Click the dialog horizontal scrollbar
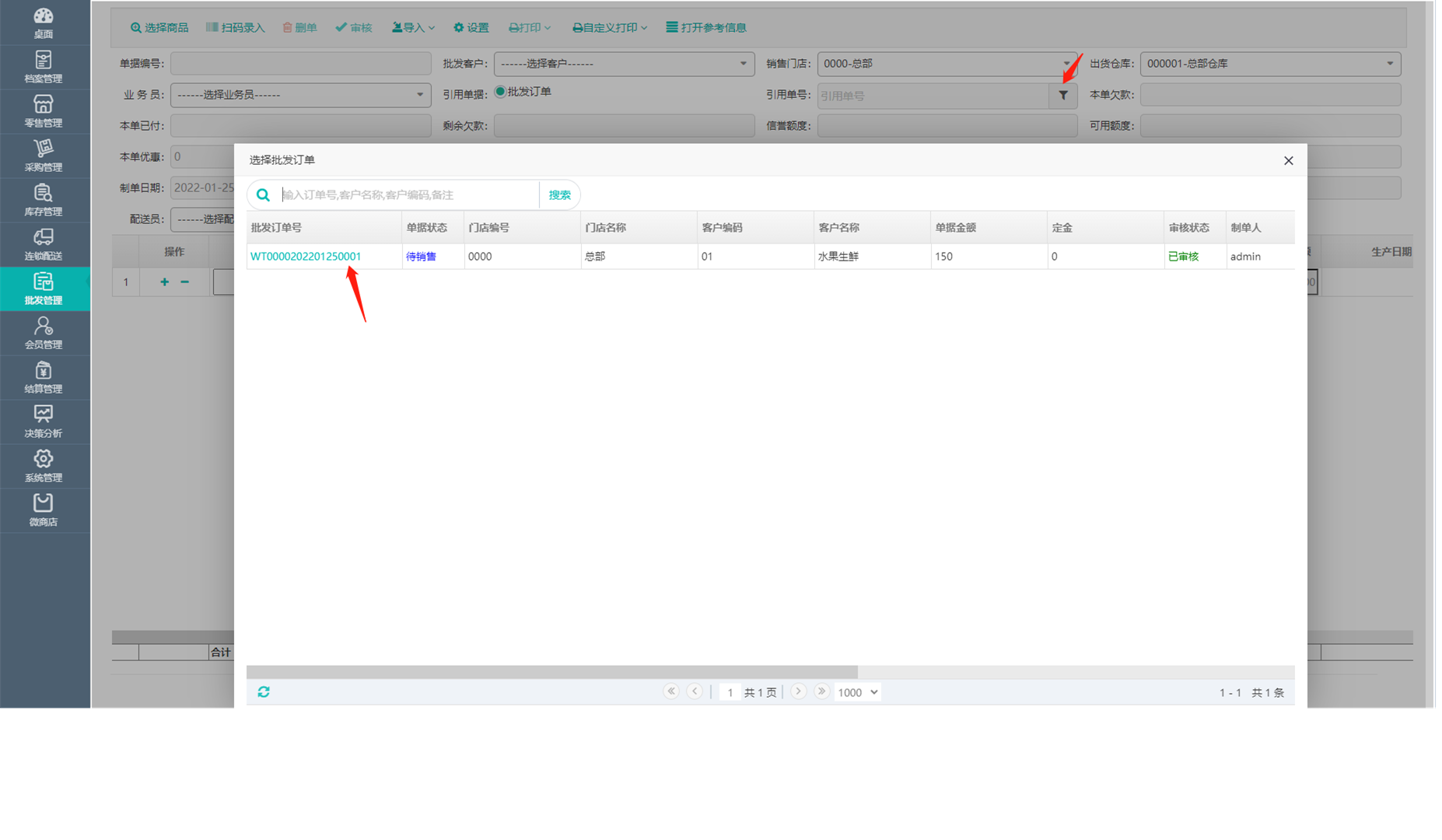1442x840 pixels. (x=552, y=672)
